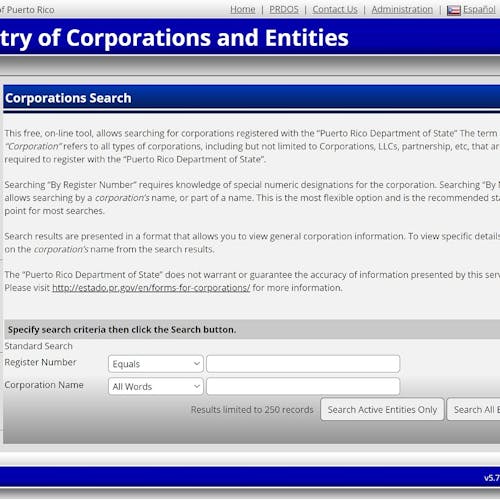Follow the estado.pr.gov forms-for-corporations link
Screen dimensions: 500x500
tap(151, 288)
